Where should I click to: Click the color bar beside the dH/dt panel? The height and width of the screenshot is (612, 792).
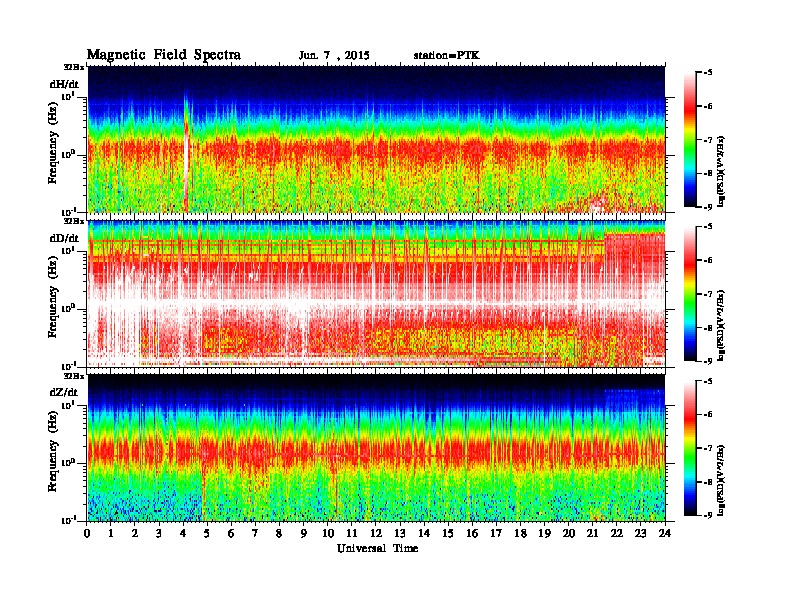689,139
